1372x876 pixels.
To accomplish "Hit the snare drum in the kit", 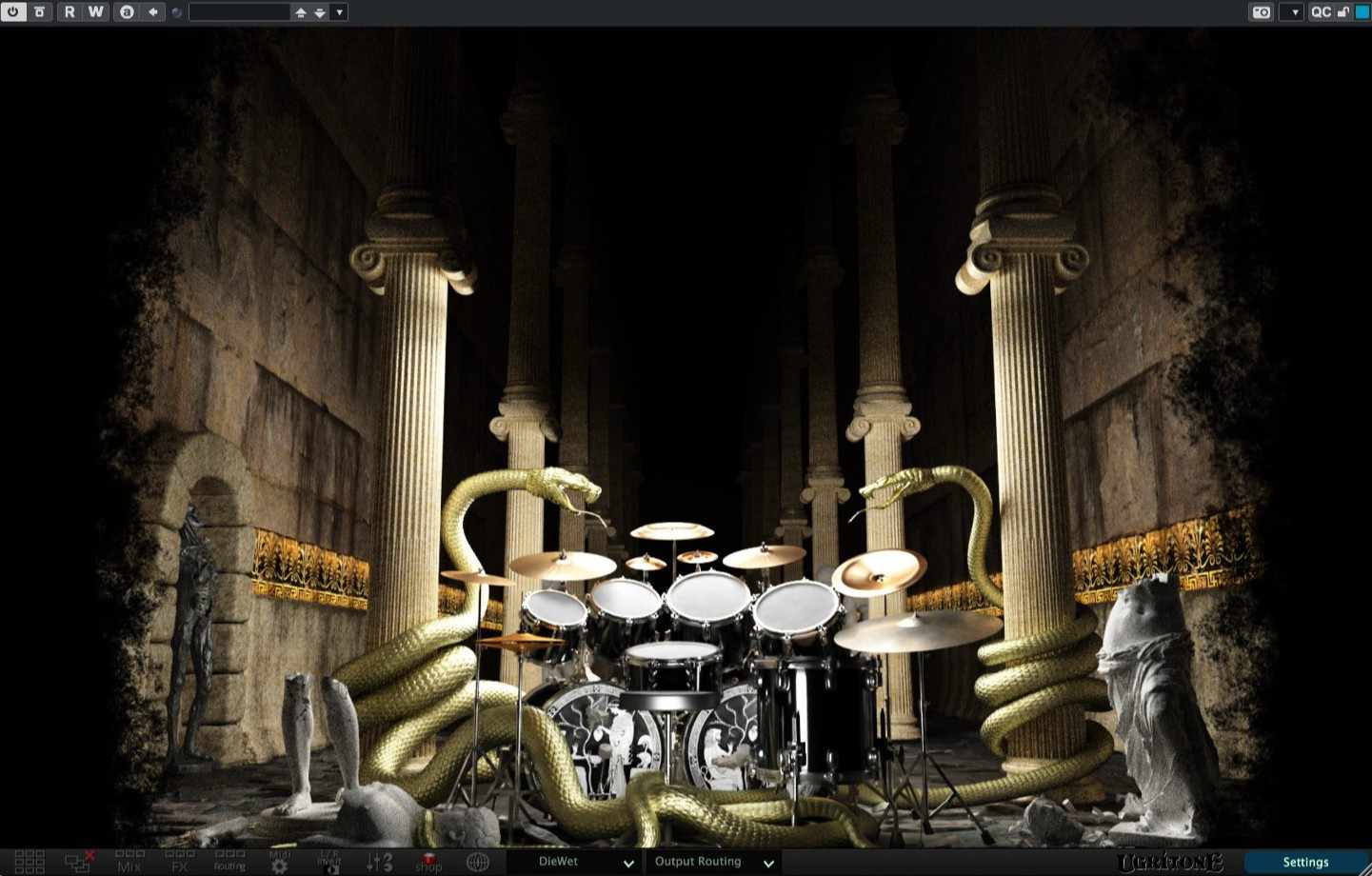I will tap(673, 665).
